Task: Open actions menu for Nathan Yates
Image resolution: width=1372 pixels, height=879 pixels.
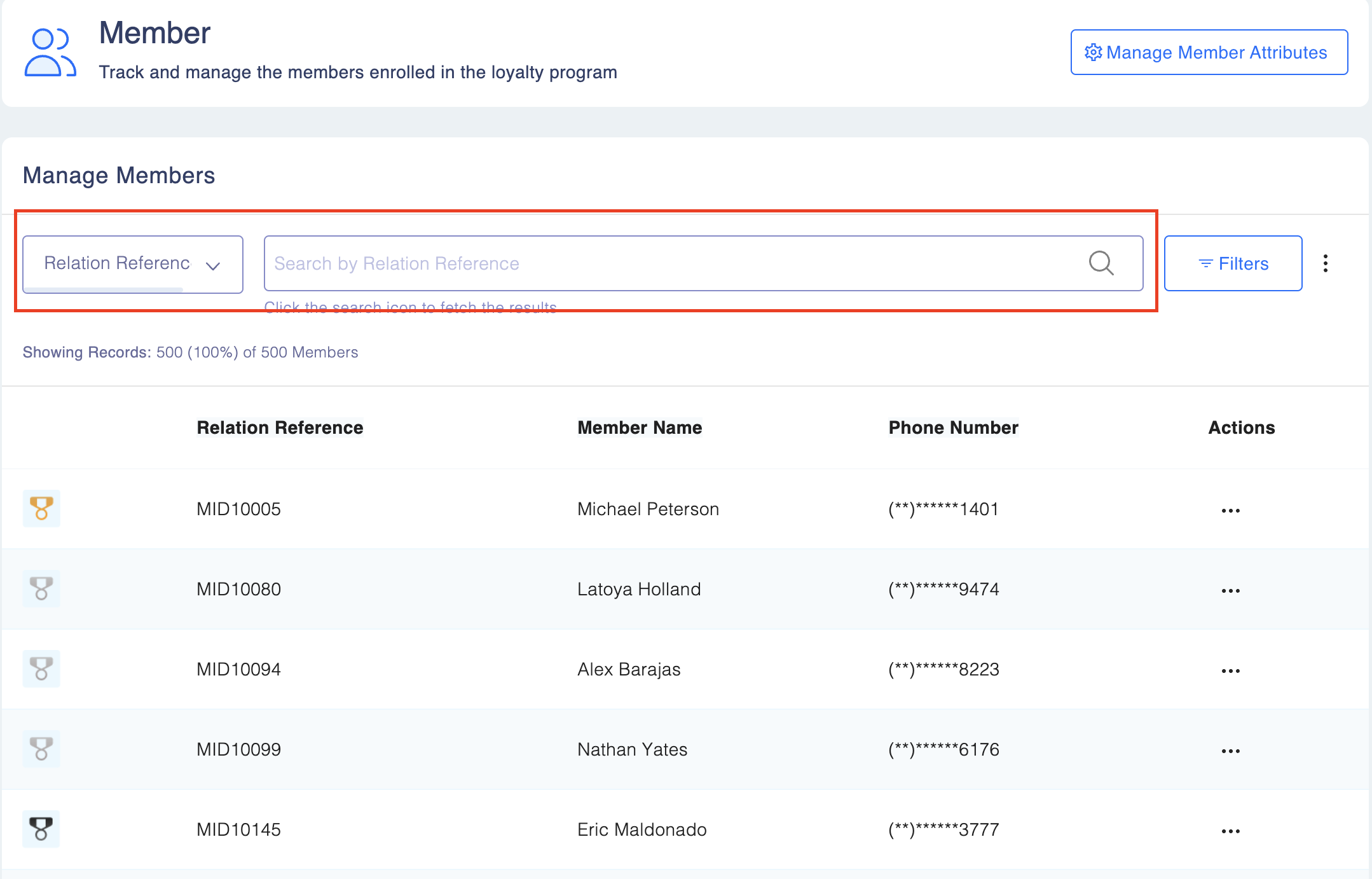Action: [1230, 751]
